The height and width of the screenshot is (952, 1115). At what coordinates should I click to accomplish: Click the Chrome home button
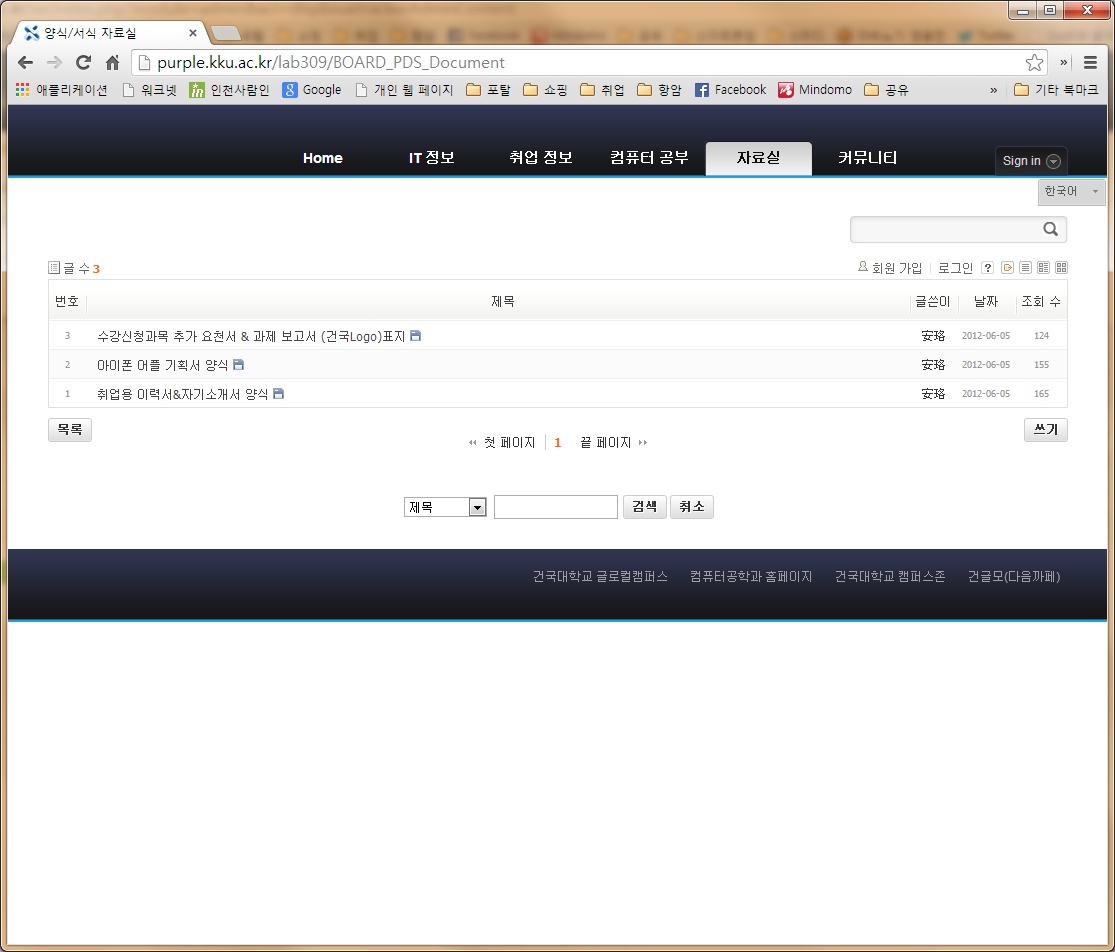pos(112,62)
